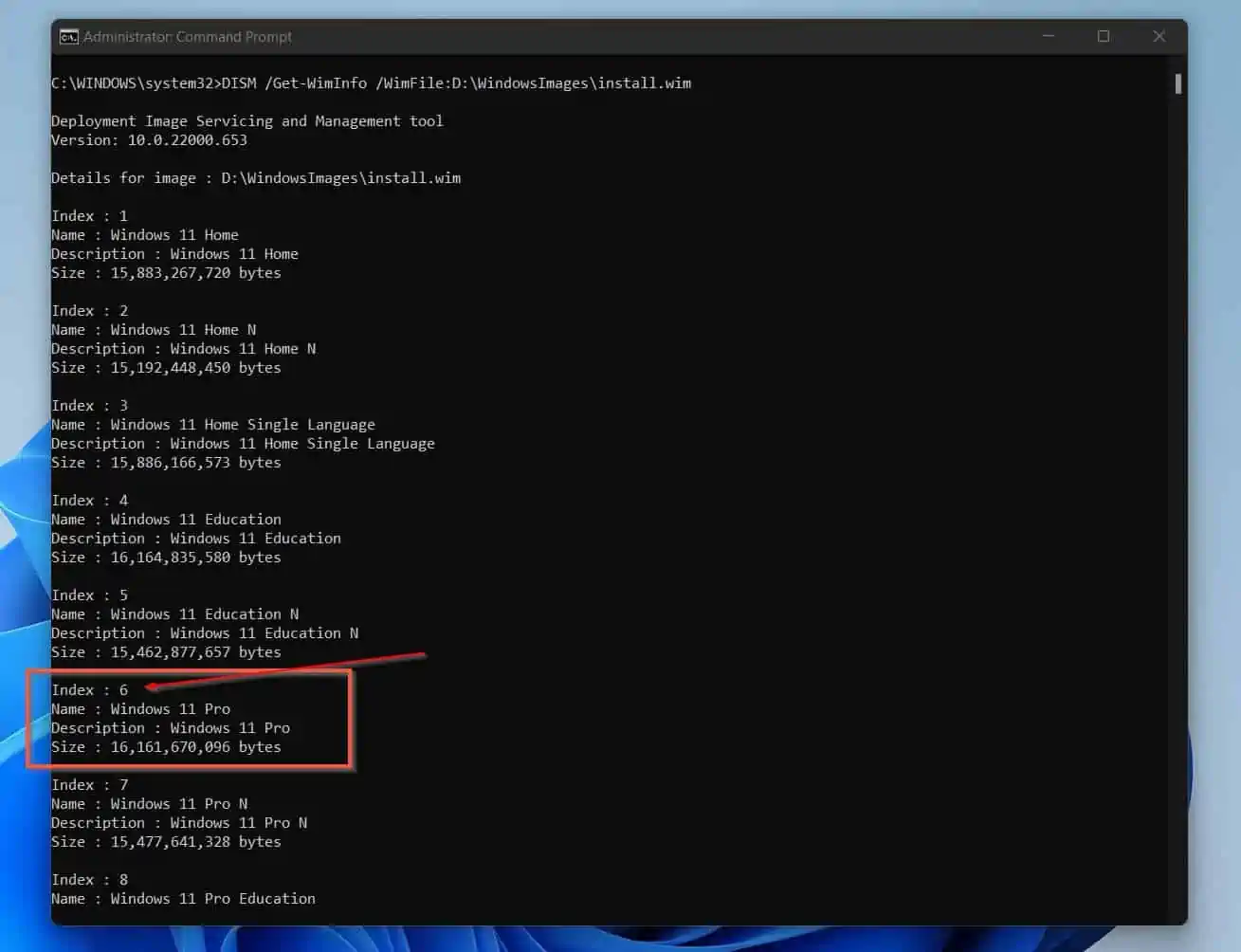Click the "Version: 10.0.22000.653" line
Viewport: 1241px width, 952px height.
point(149,140)
